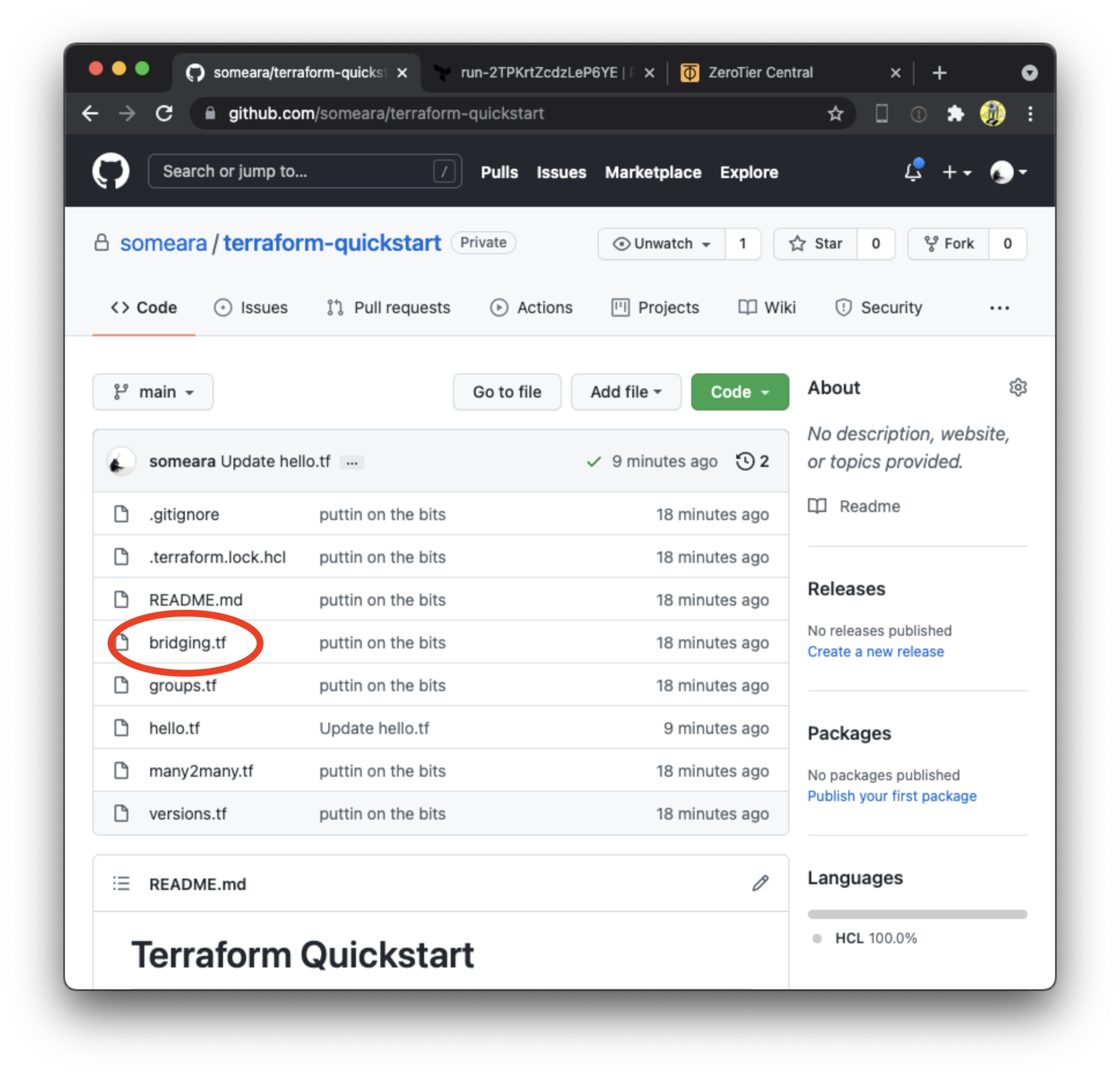Open the bridging.tf file
Viewport: 1120px width, 1075px height.
(x=190, y=642)
